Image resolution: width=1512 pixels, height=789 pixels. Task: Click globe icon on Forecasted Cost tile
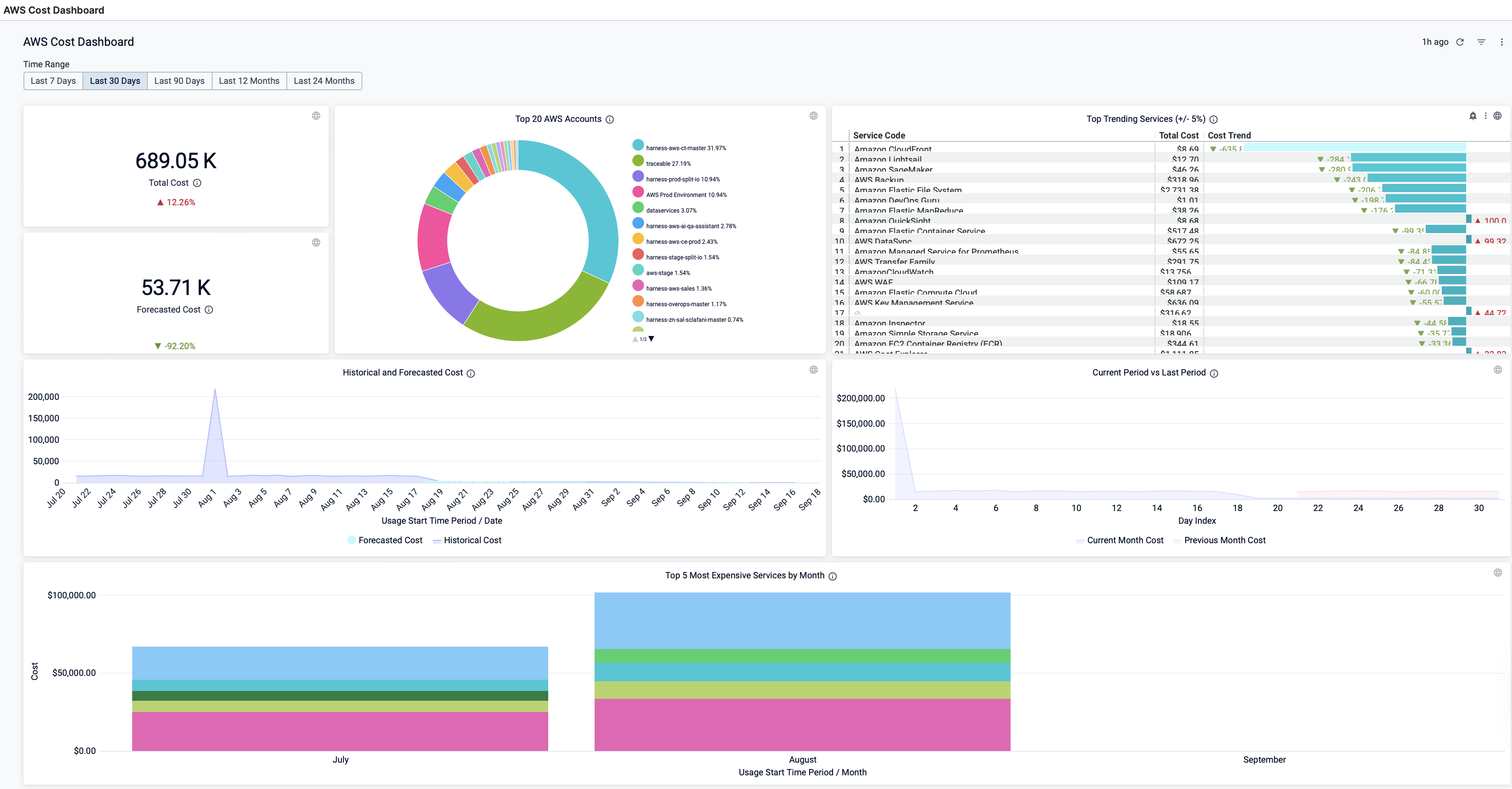[x=316, y=242]
